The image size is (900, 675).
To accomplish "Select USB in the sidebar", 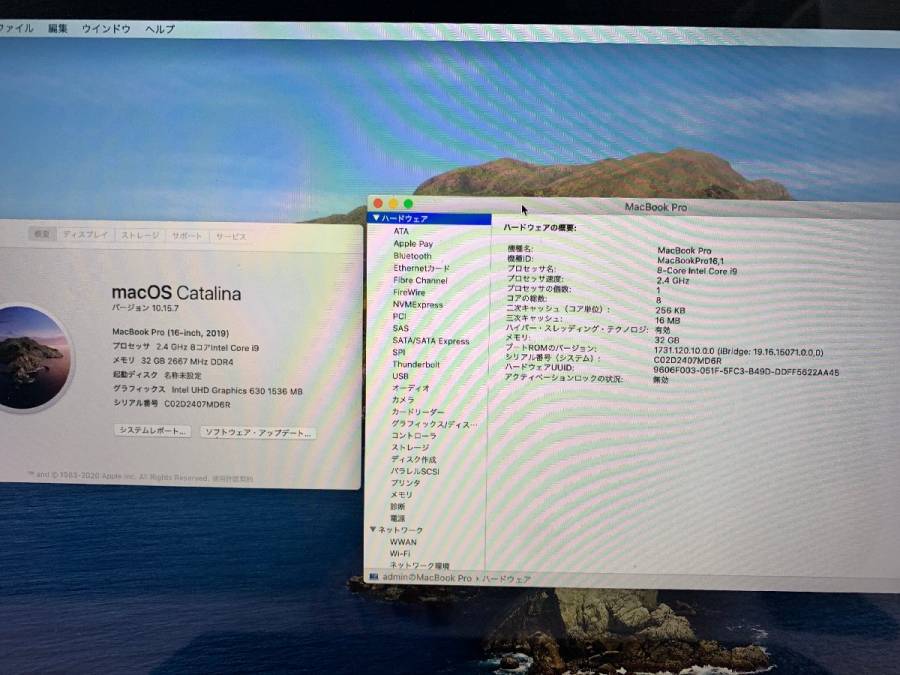I will point(401,376).
